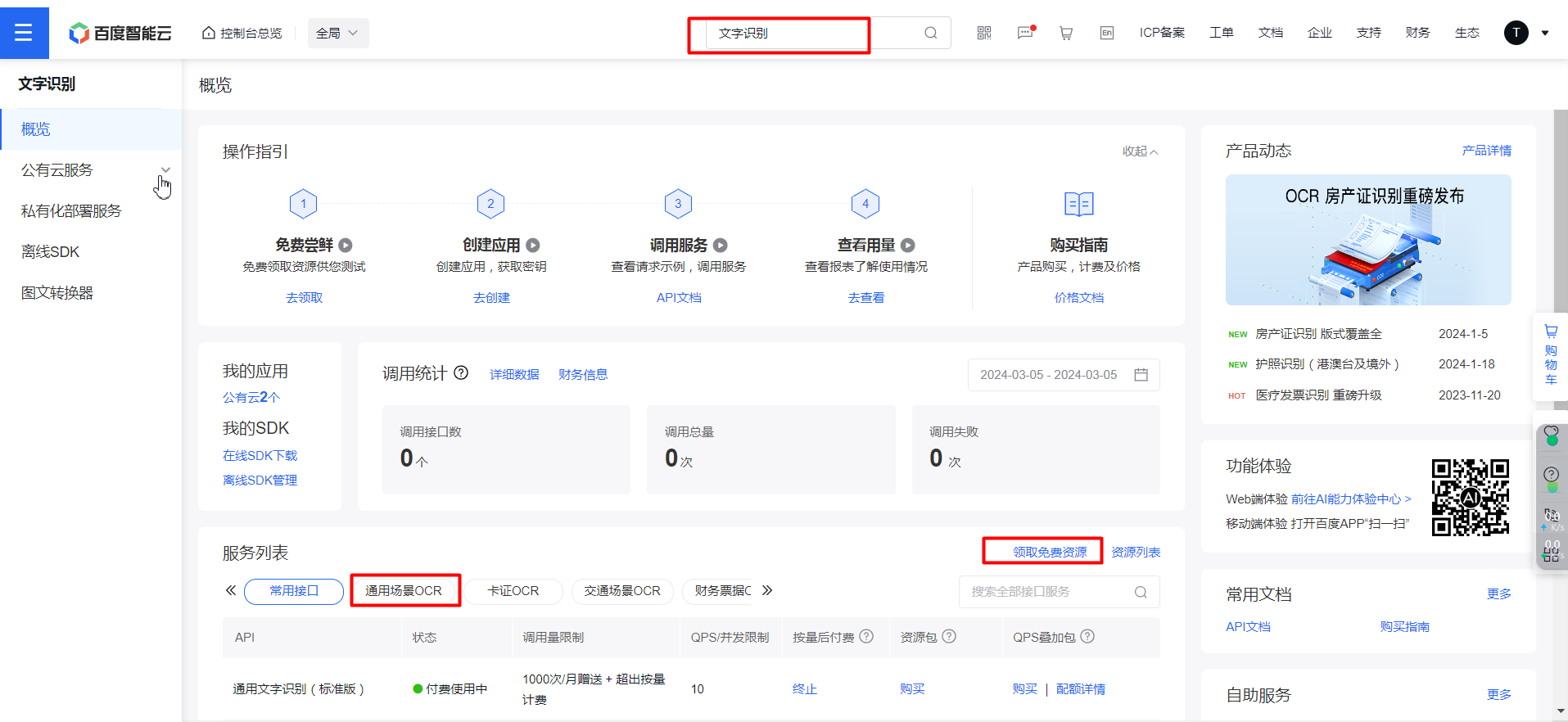Click 产品详情 link
This screenshot has width=1568, height=722.
[x=1487, y=151]
